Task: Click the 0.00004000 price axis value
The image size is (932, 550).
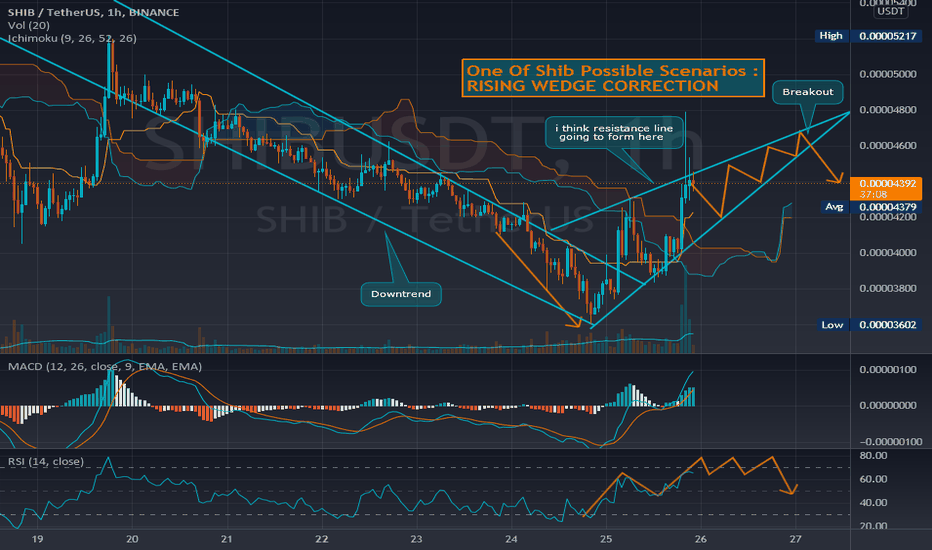Action: pyautogui.click(x=888, y=253)
